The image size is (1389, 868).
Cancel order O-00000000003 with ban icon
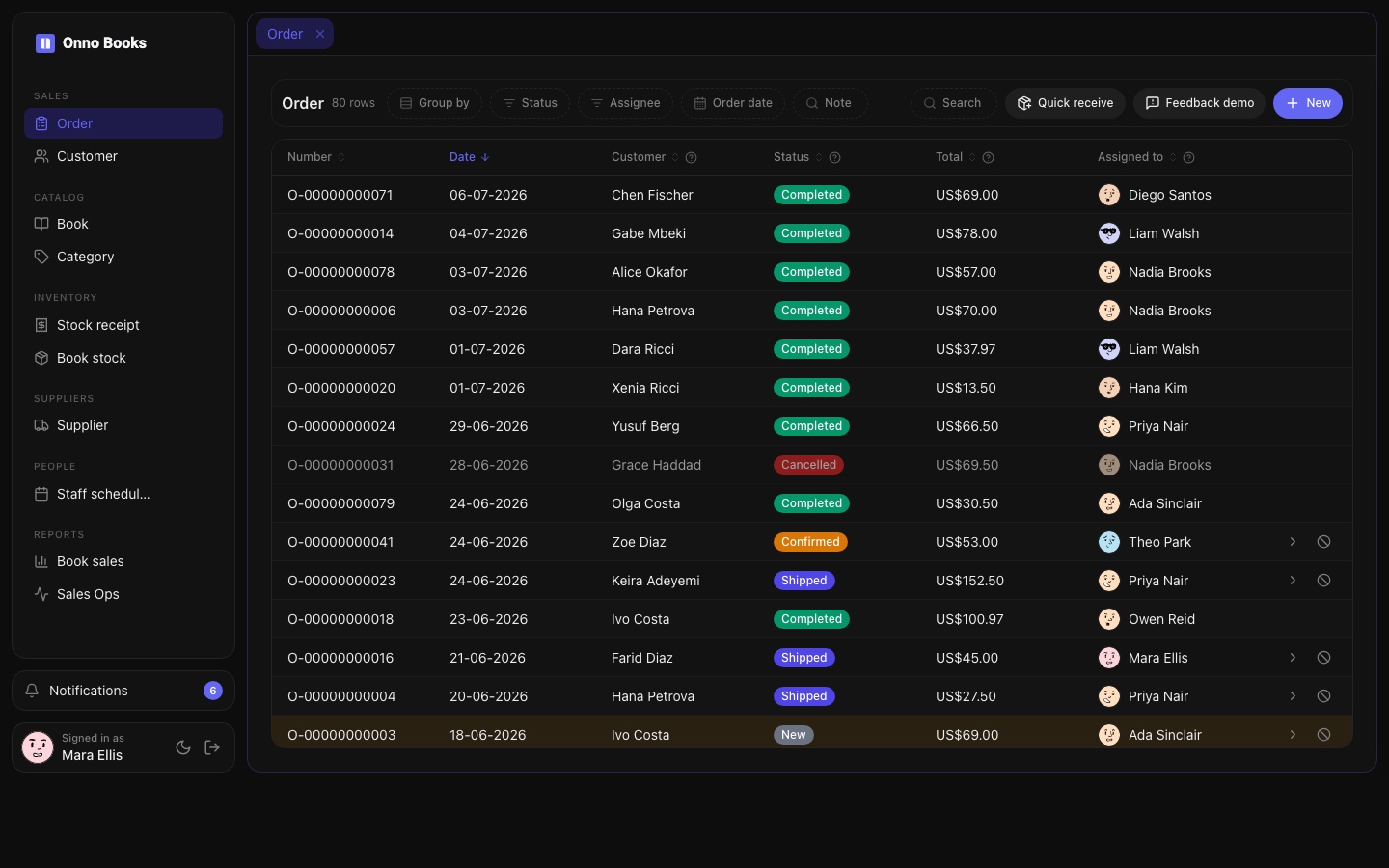[1323, 735]
